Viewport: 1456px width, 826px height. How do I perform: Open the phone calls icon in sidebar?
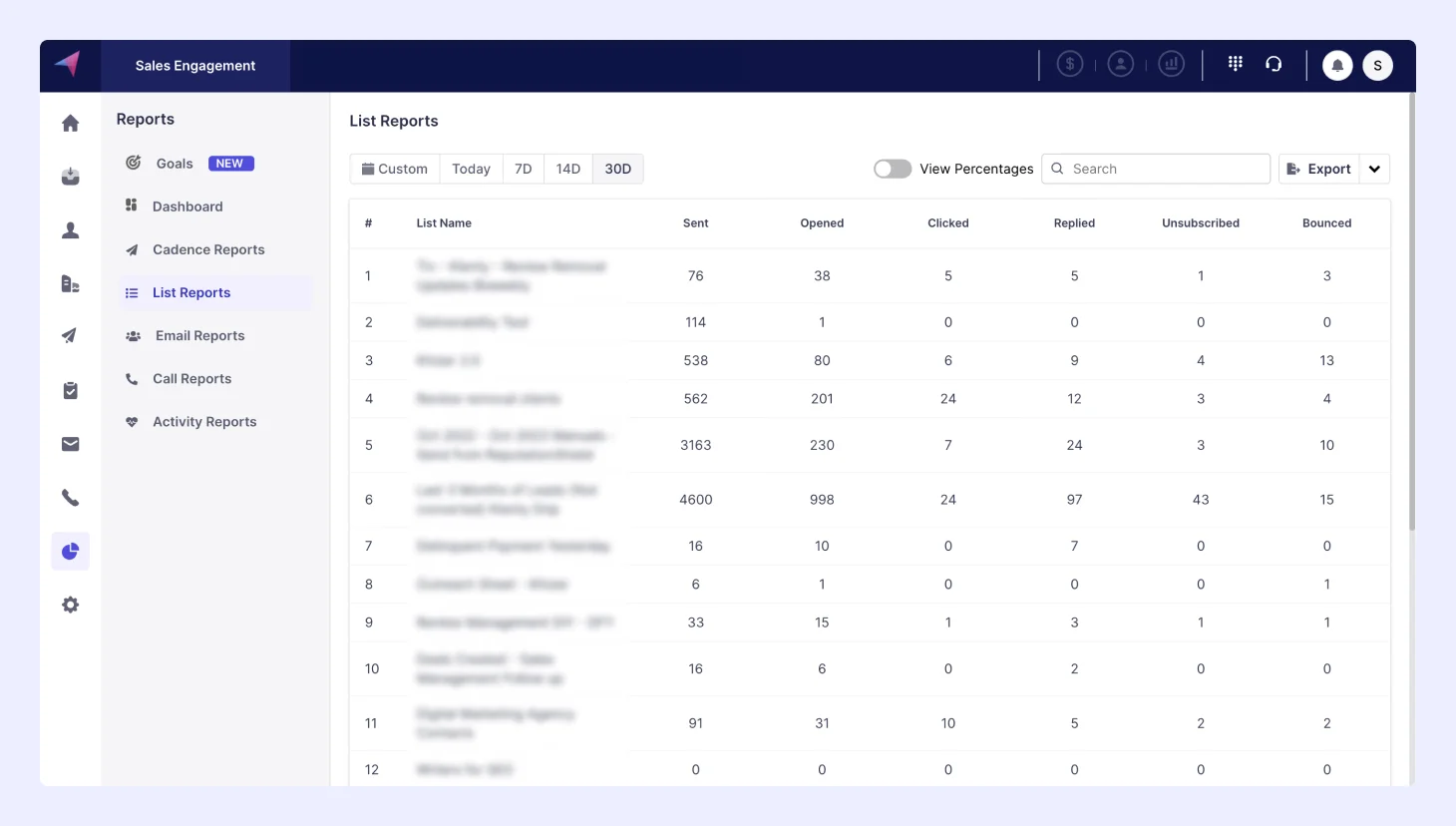[x=70, y=498]
